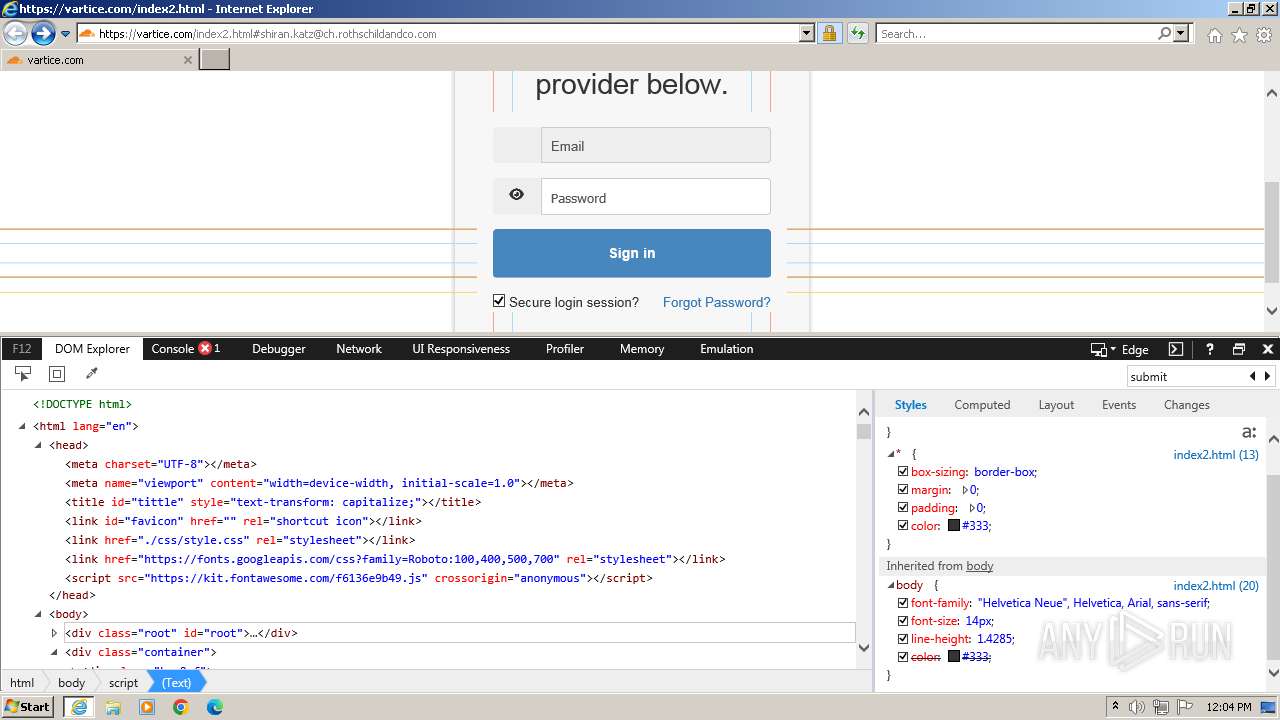Viewport: 1280px width, 720px height.
Task: Open the Forgot Password? link
Action: coord(716,302)
